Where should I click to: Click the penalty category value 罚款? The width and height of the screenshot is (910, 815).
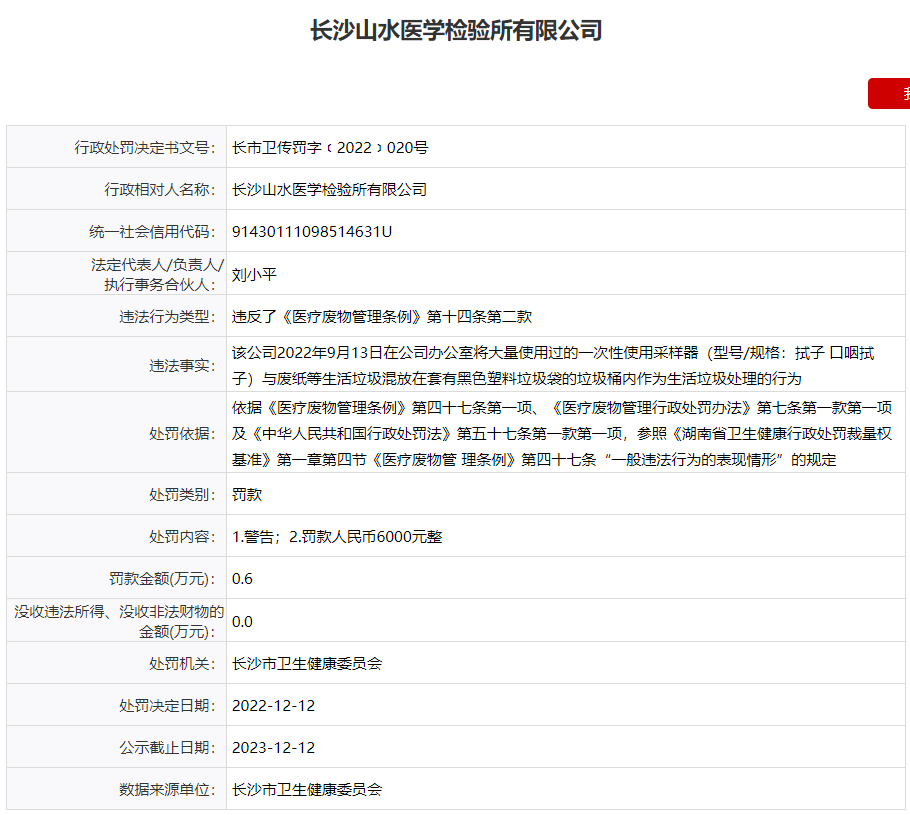click(x=247, y=494)
